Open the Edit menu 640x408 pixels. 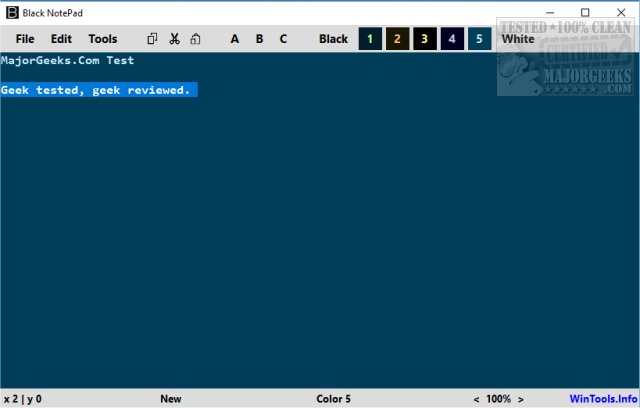(61, 39)
